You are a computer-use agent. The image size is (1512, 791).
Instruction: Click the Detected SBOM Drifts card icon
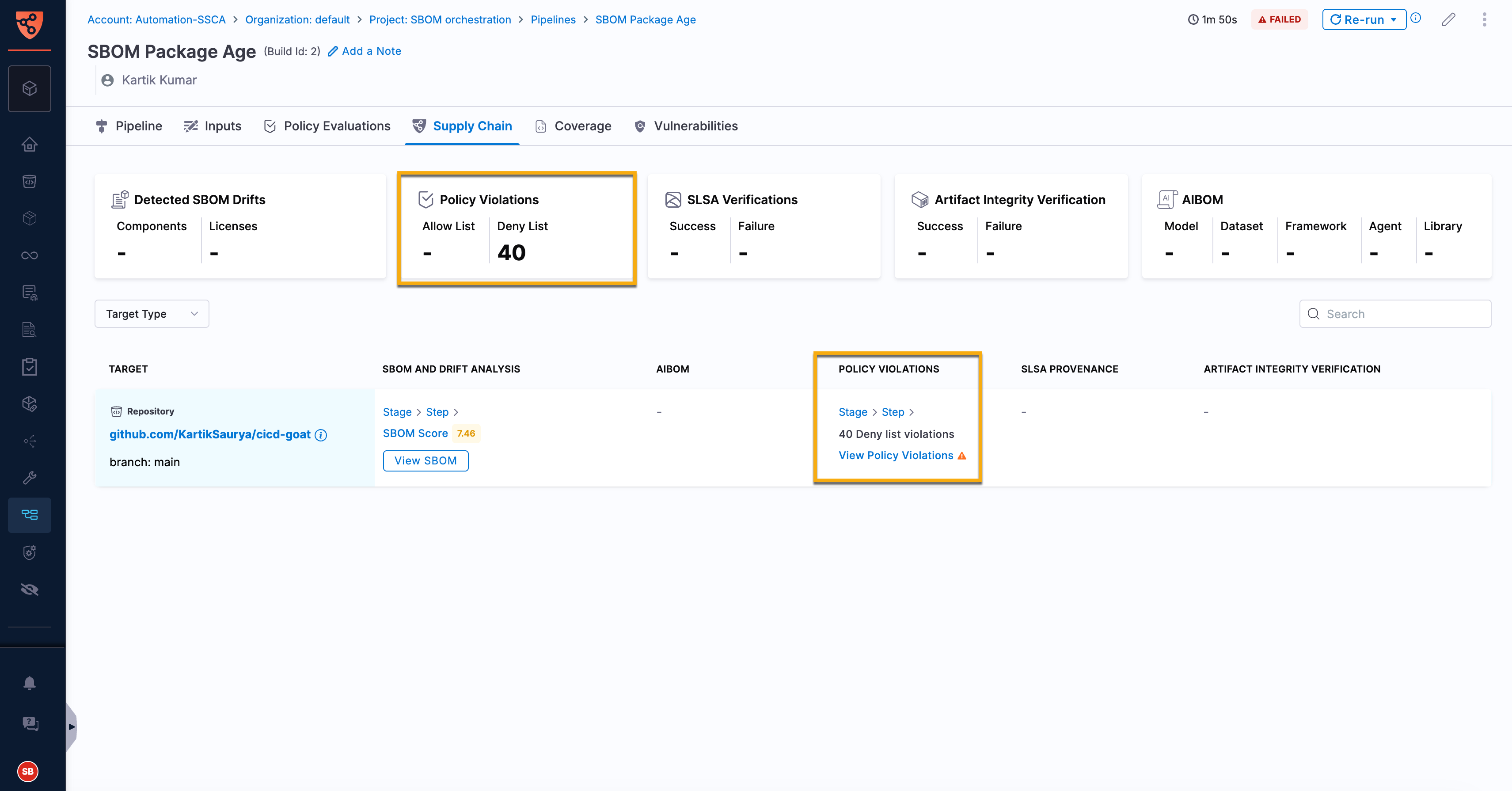(x=120, y=200)
